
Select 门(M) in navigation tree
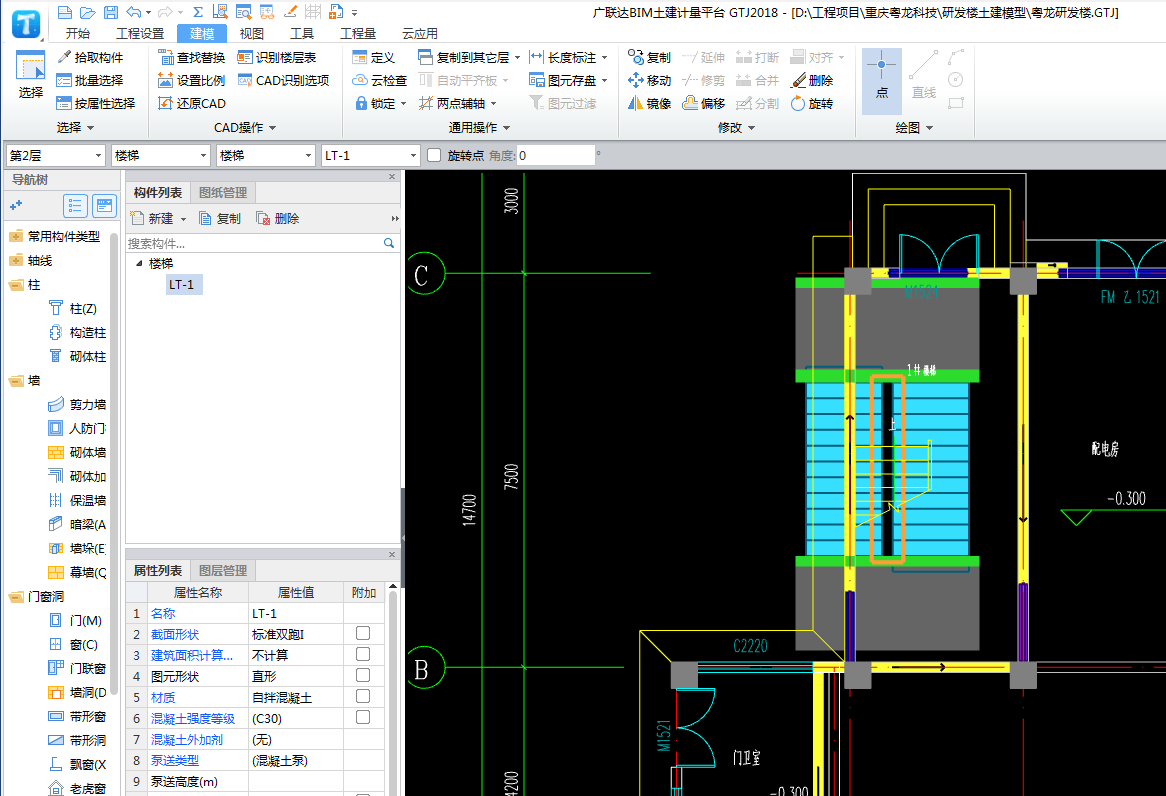tap(76, 620)
